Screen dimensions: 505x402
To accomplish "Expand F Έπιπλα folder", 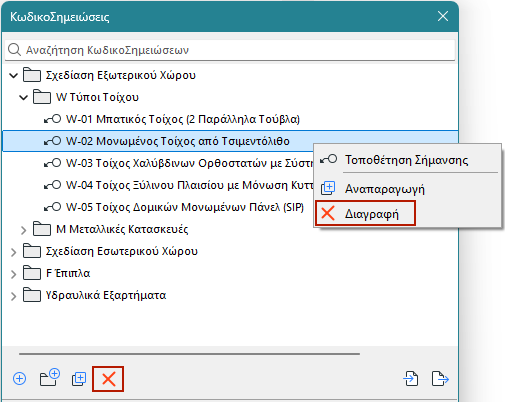I will [x=13, y=274].
